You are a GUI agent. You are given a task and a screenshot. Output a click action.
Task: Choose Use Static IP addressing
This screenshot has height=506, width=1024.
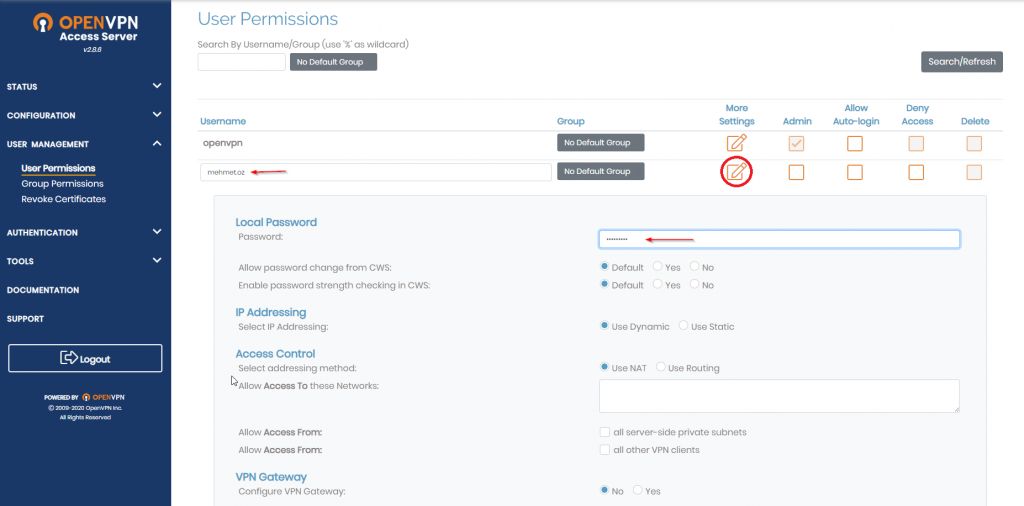[684, 326]
